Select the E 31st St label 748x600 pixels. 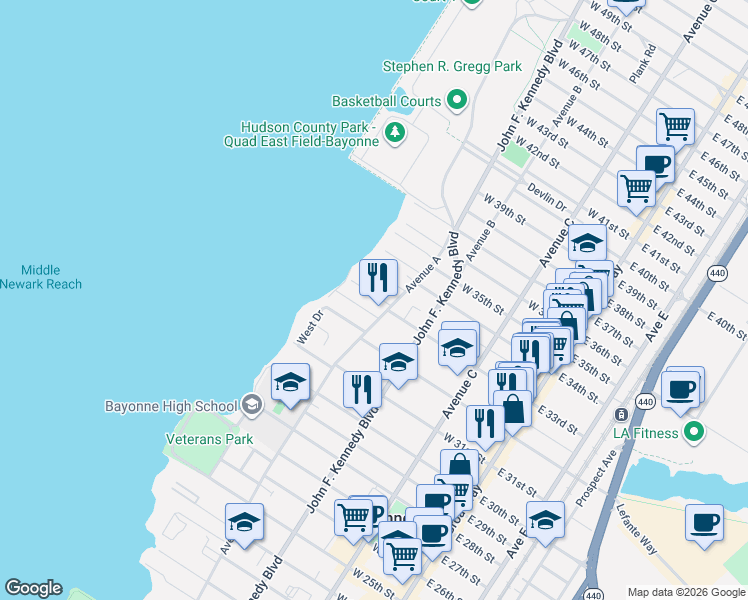pos(517,482)
